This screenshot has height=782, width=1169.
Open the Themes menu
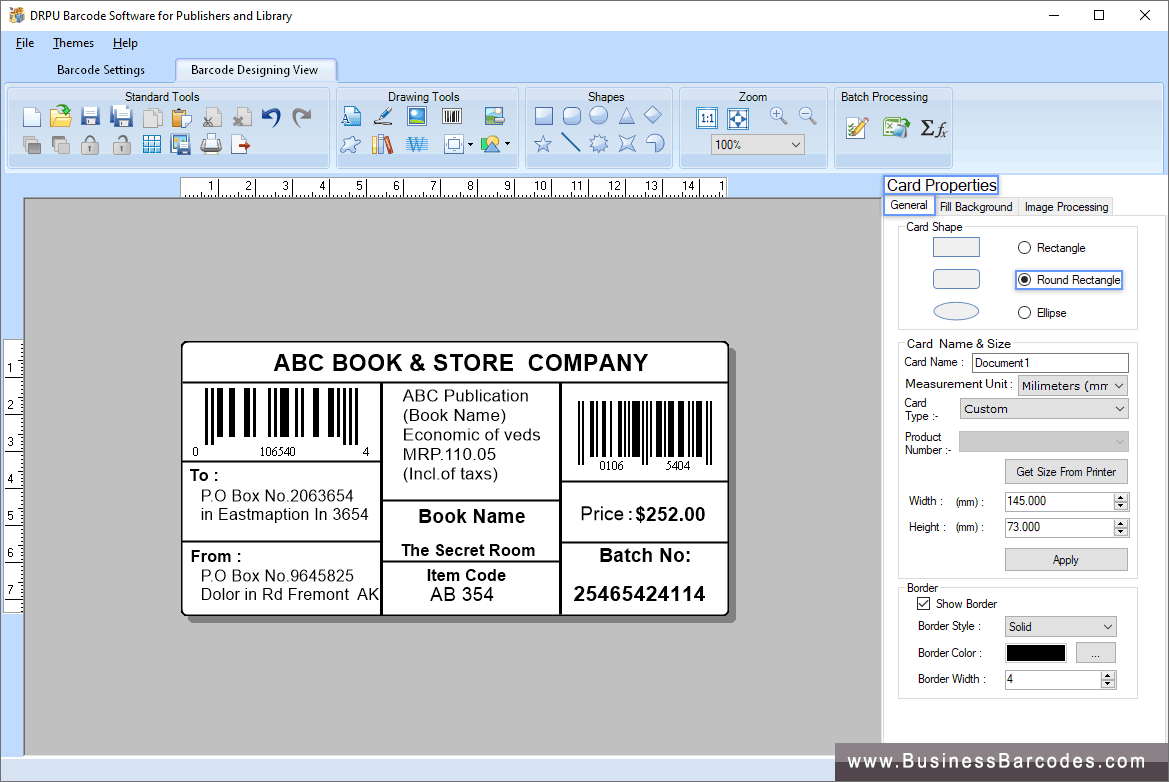pyautogui.click(x=73, y=43)
